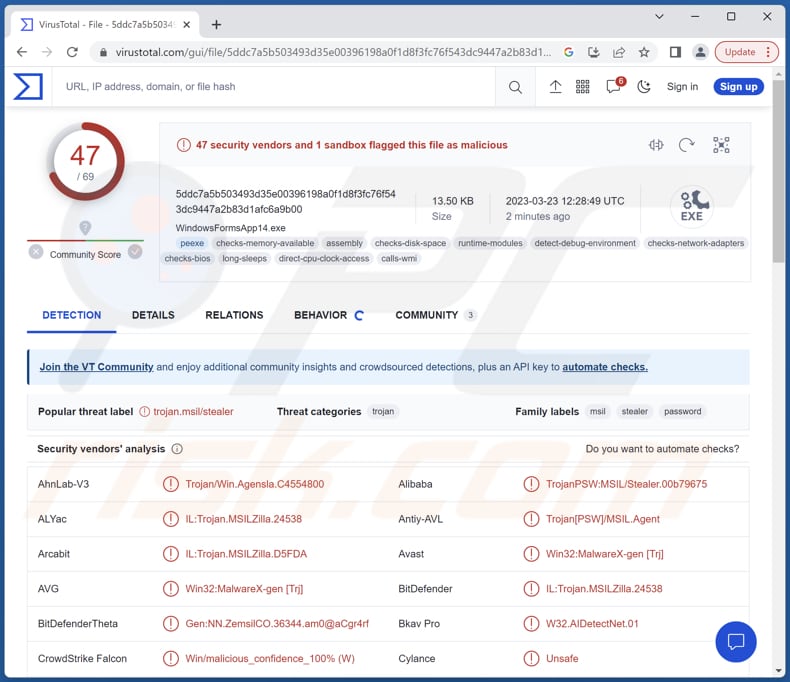The height and width of the screenshot is (682, 790).
Task: Switch to the DETAILS tab
Action: tap(153, 315)
